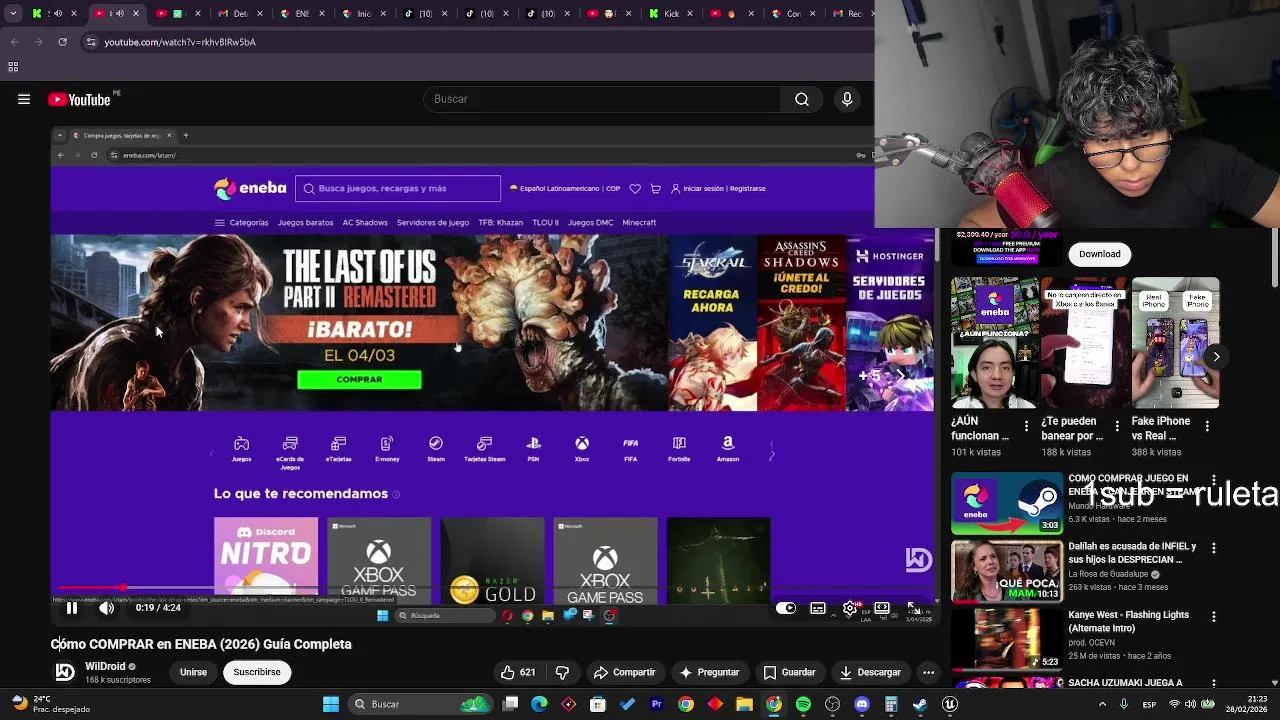Open the site info icon in address bar

click(x=91, y=42)
